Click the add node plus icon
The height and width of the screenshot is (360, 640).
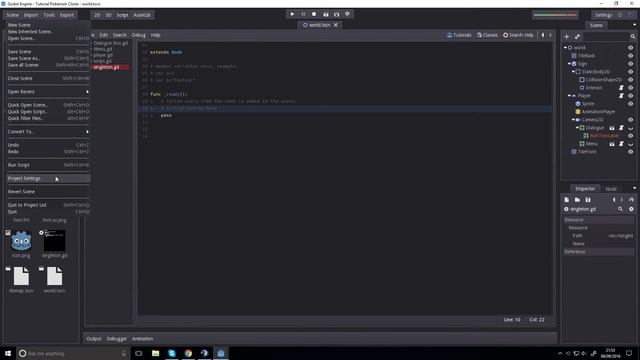[567, 37]
